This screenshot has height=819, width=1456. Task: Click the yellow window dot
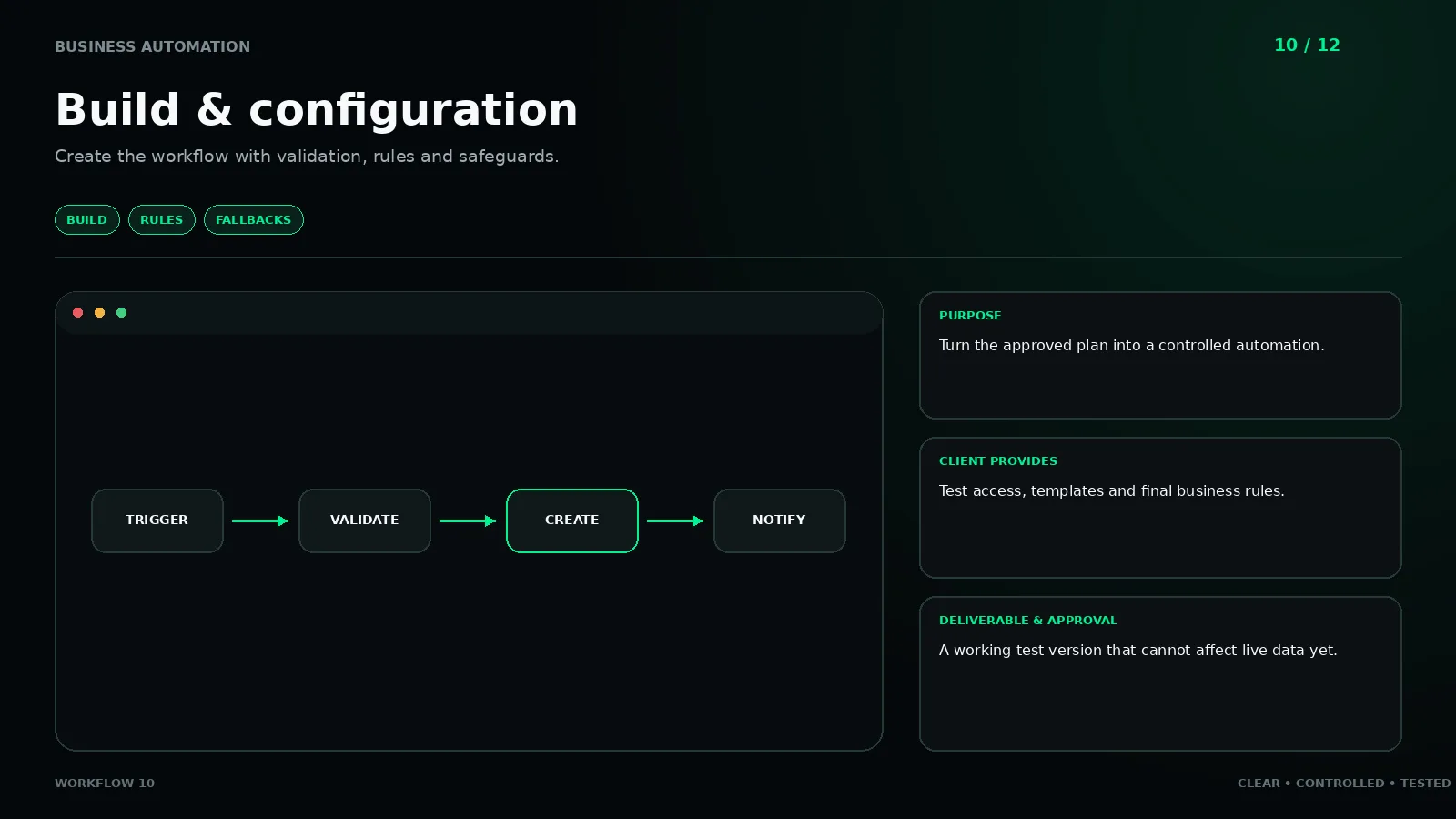(100, 313)
